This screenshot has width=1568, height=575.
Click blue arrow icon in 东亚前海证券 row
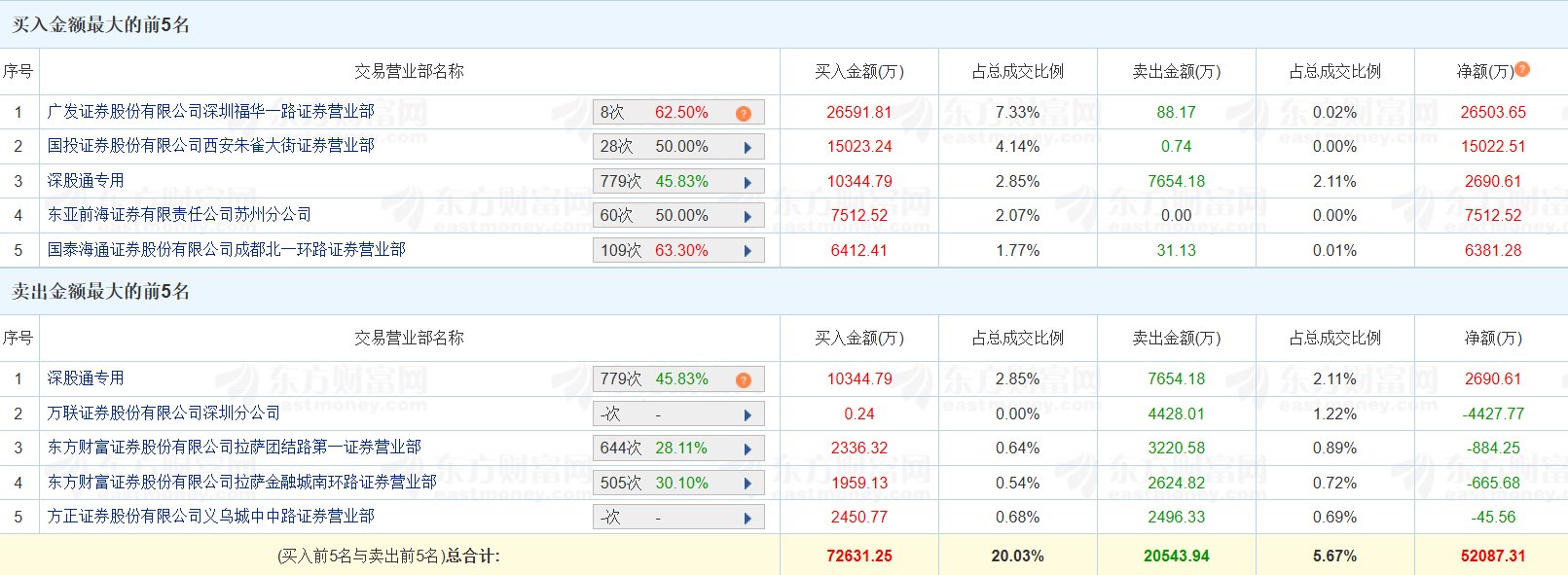click(x=748, y=217)
